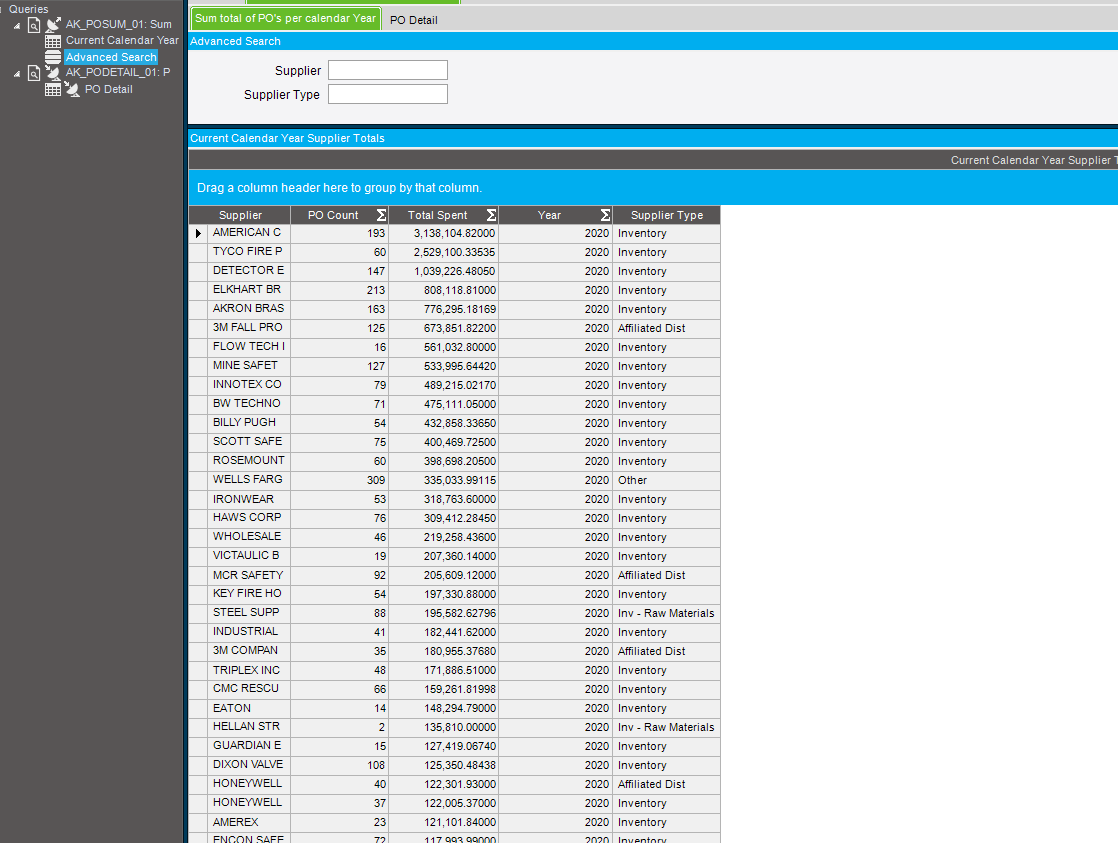Select the DETECTOR E supplier cell
The width and height of the screenshot is (1118, 843).
point(249,271)
